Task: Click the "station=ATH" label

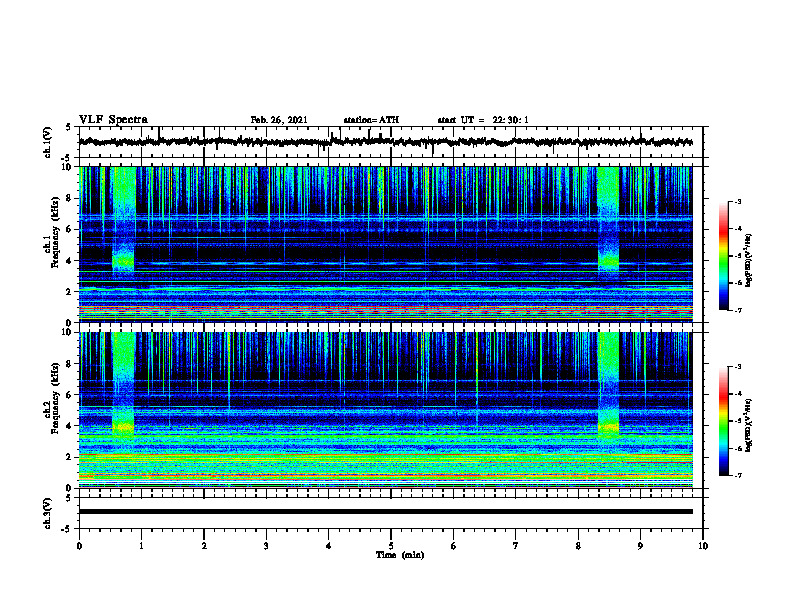Action: point(371,120)
